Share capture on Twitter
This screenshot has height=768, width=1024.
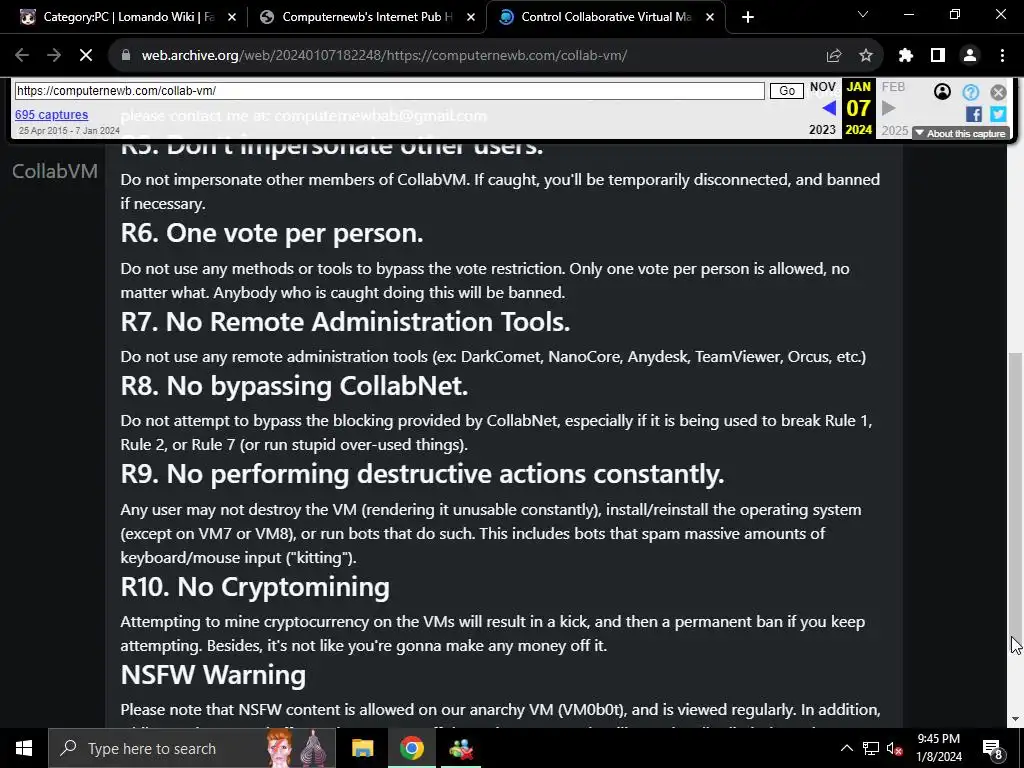pos(998,114)
